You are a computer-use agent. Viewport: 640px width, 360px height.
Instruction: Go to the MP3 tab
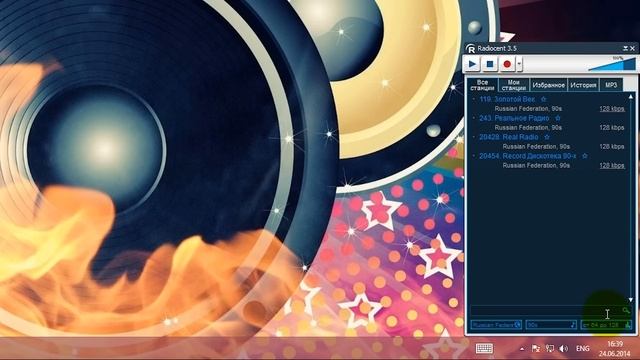611,85
